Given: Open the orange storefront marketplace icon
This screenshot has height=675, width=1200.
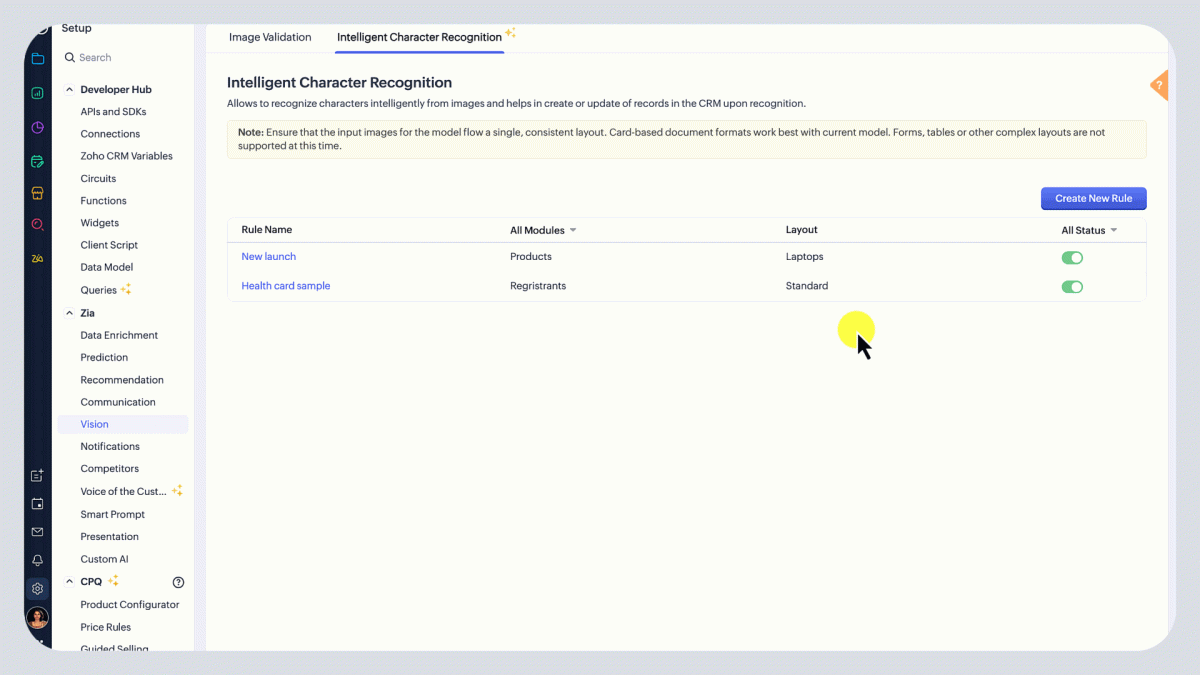Looking at the screenshot, I should pyautogui.click(x=37, y=193).
